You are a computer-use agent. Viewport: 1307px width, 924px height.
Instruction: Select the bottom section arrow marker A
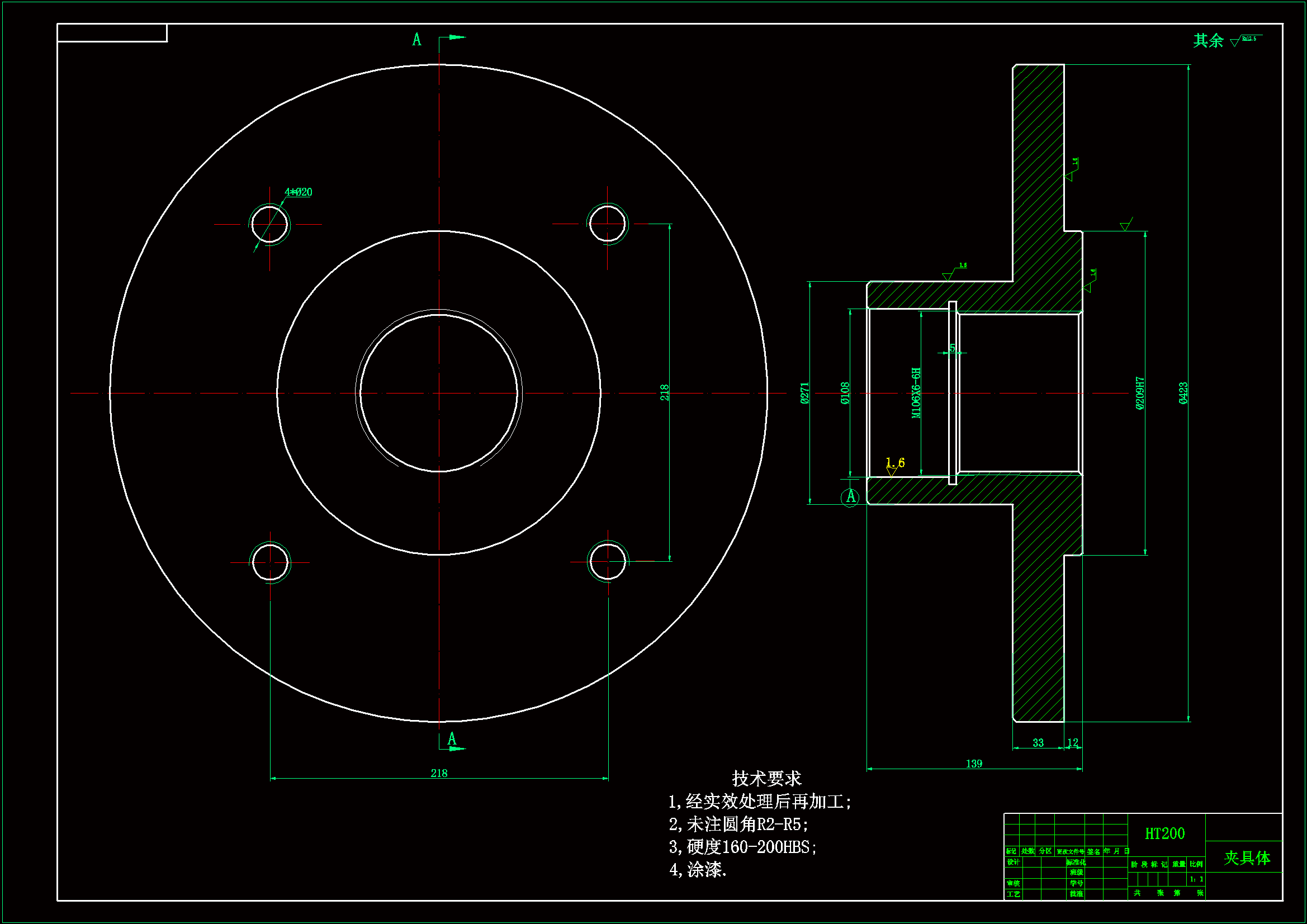coord(452,739)
